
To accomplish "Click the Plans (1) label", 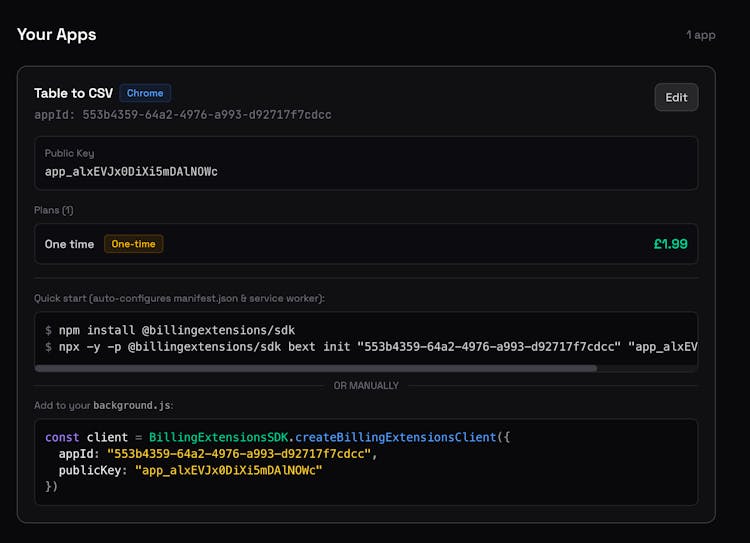I will pyautogui.click(x=54, y=210).
